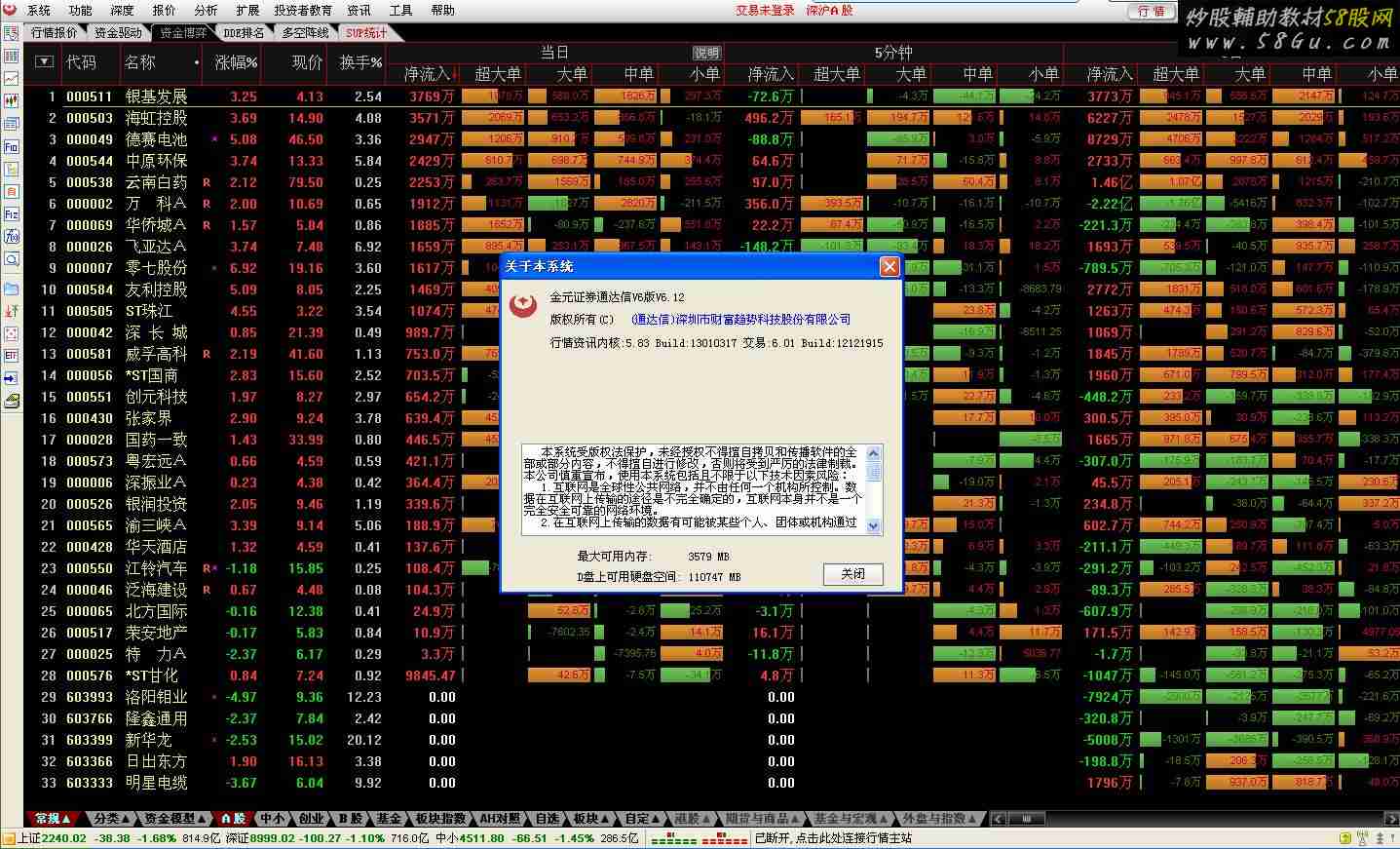
Task: Click the tray icon in bottom-right status bar
Action: pyautogui.click(x=1347, y=838)
